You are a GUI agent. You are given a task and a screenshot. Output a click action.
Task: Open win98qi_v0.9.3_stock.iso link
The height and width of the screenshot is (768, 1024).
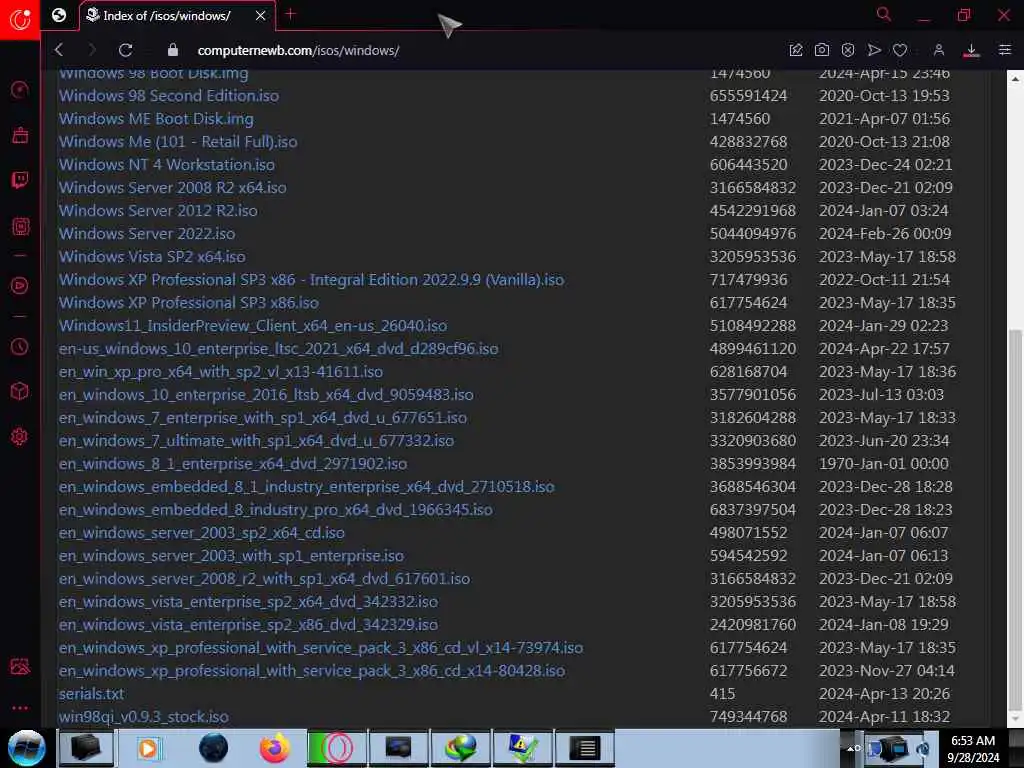coord(144,716)
